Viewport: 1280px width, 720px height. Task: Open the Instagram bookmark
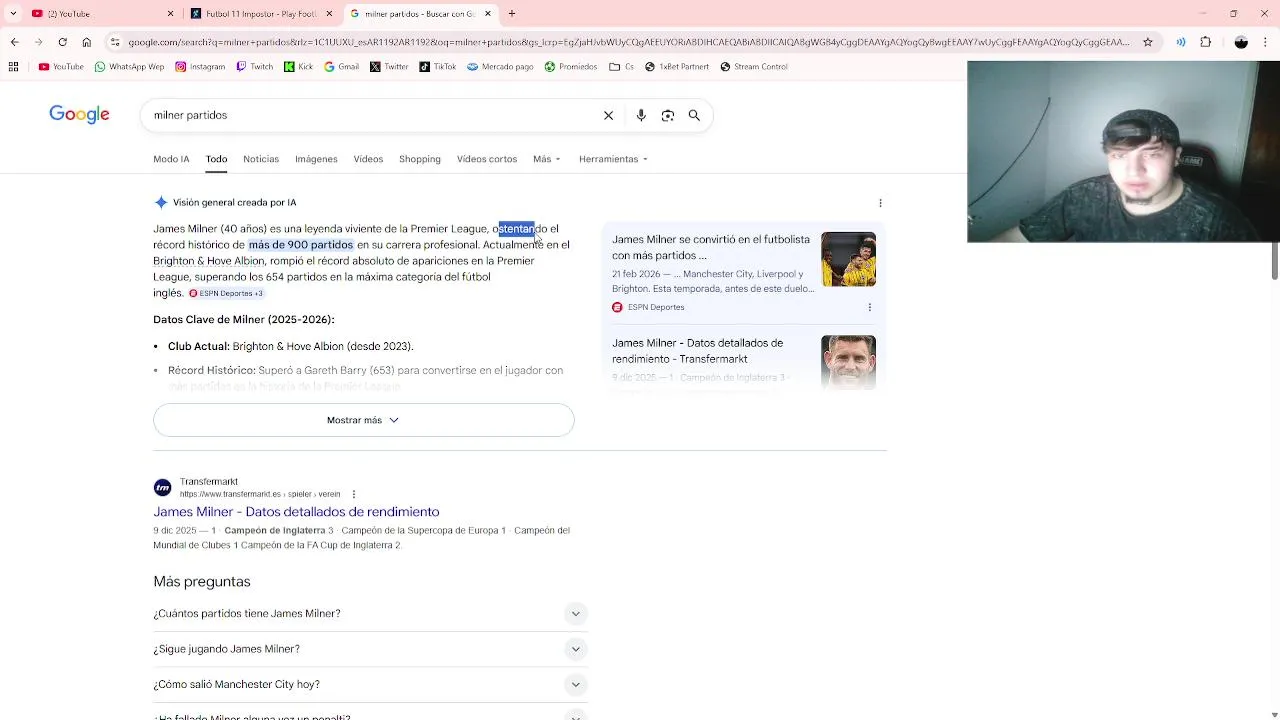click(200, 67)
